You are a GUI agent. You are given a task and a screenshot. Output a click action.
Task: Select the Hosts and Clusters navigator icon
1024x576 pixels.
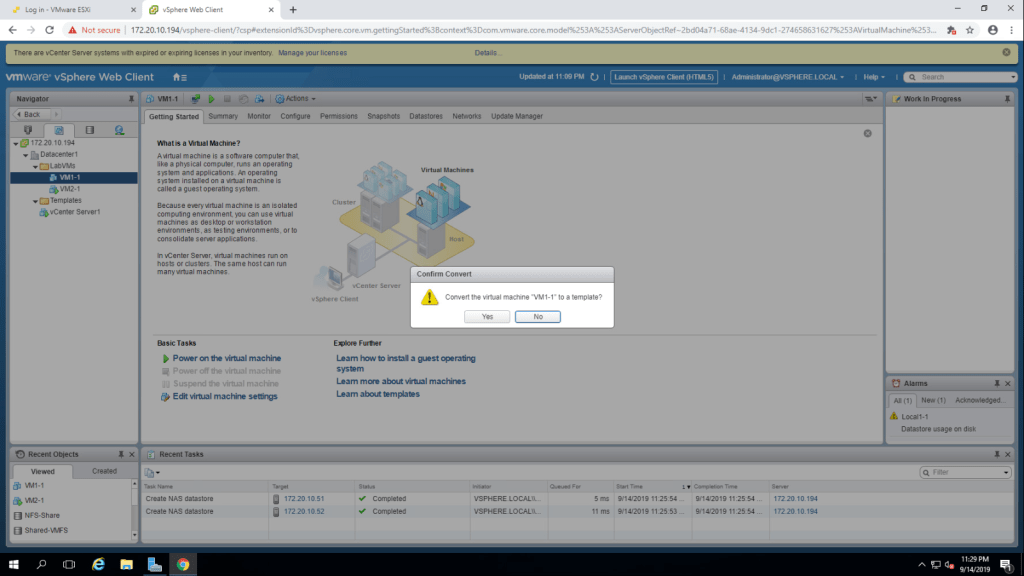(x=28, y=130)
